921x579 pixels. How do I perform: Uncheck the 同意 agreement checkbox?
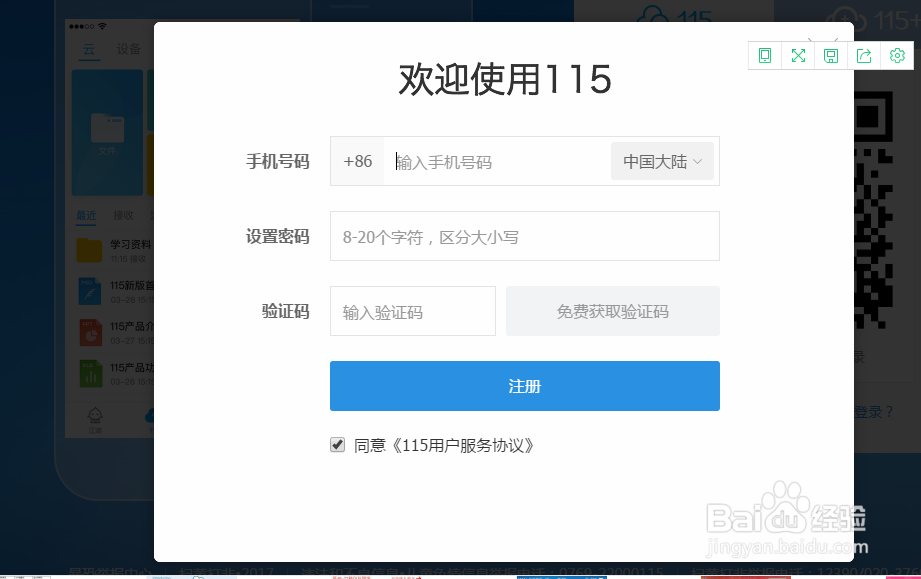point(337,445)
